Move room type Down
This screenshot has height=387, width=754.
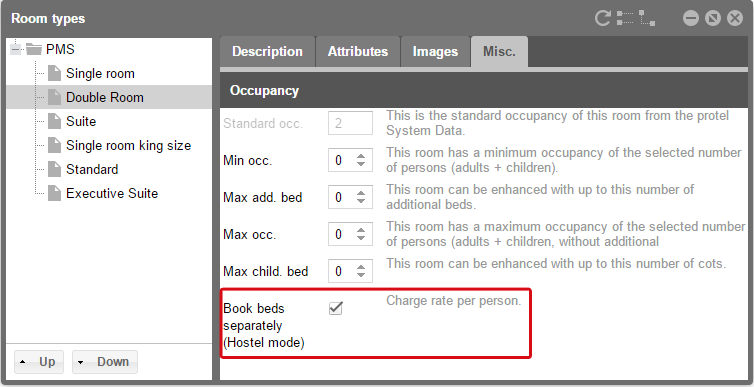(x=105, y=362)
